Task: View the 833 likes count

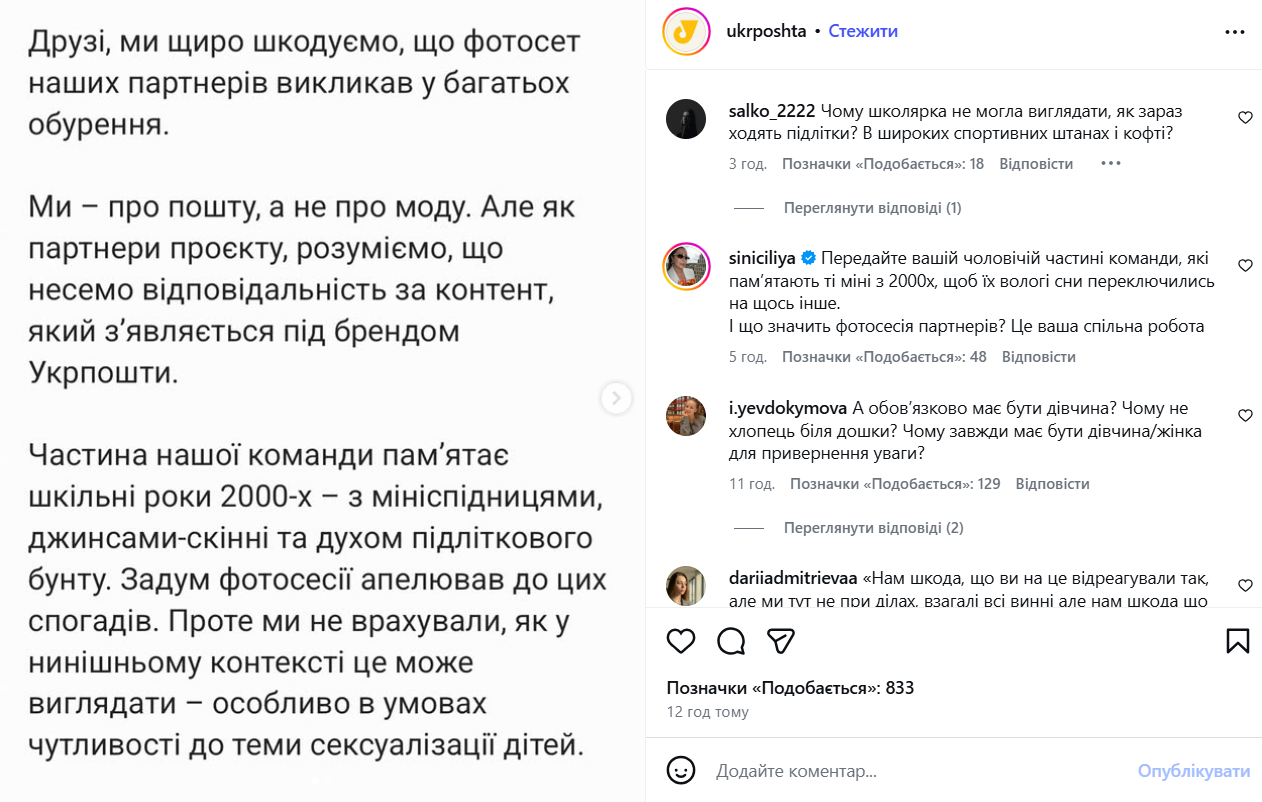Action: [x=790, y=688]
